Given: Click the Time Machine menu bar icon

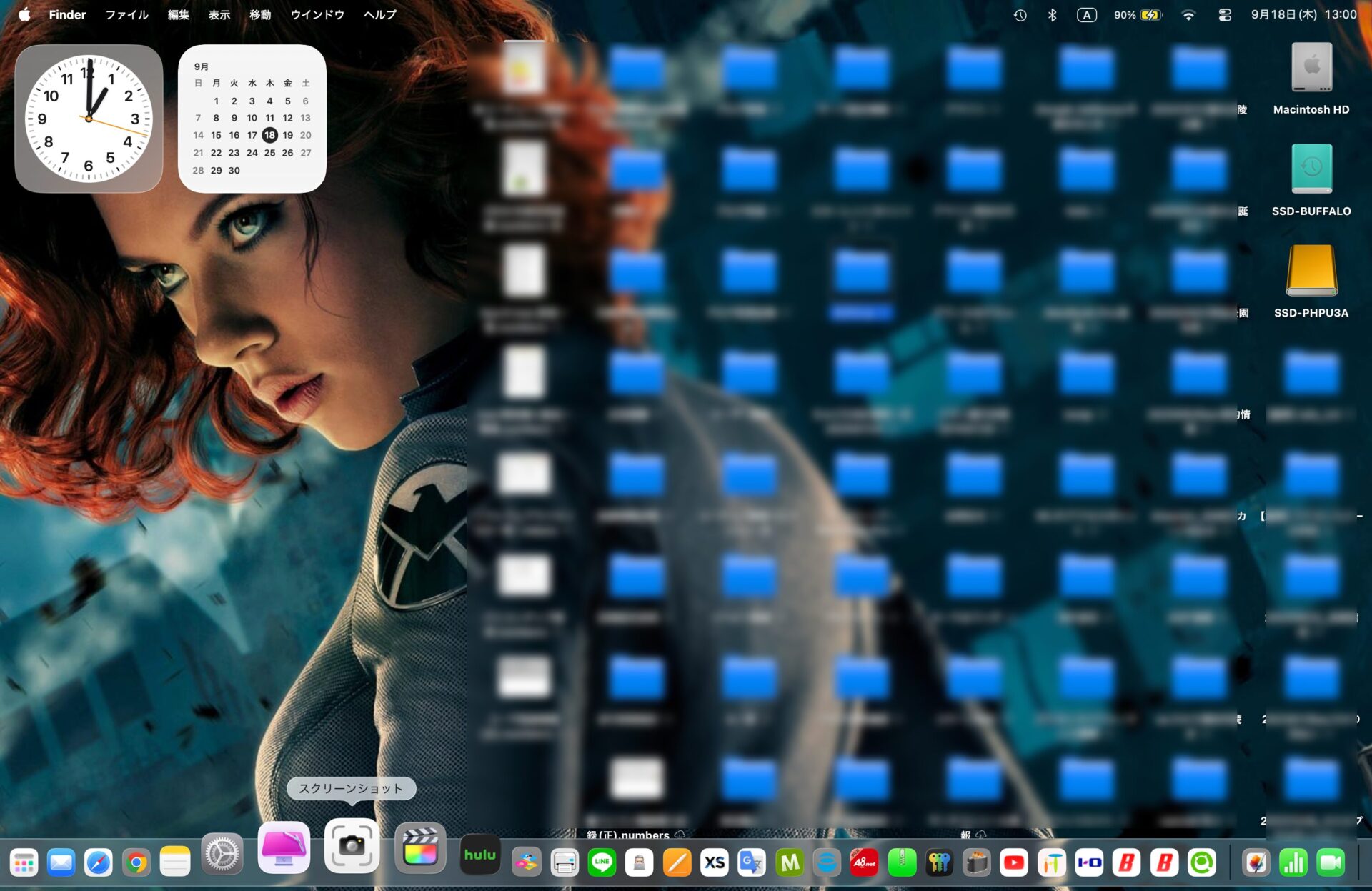Looking at the screenshot, I should [x=1020, y=15].
